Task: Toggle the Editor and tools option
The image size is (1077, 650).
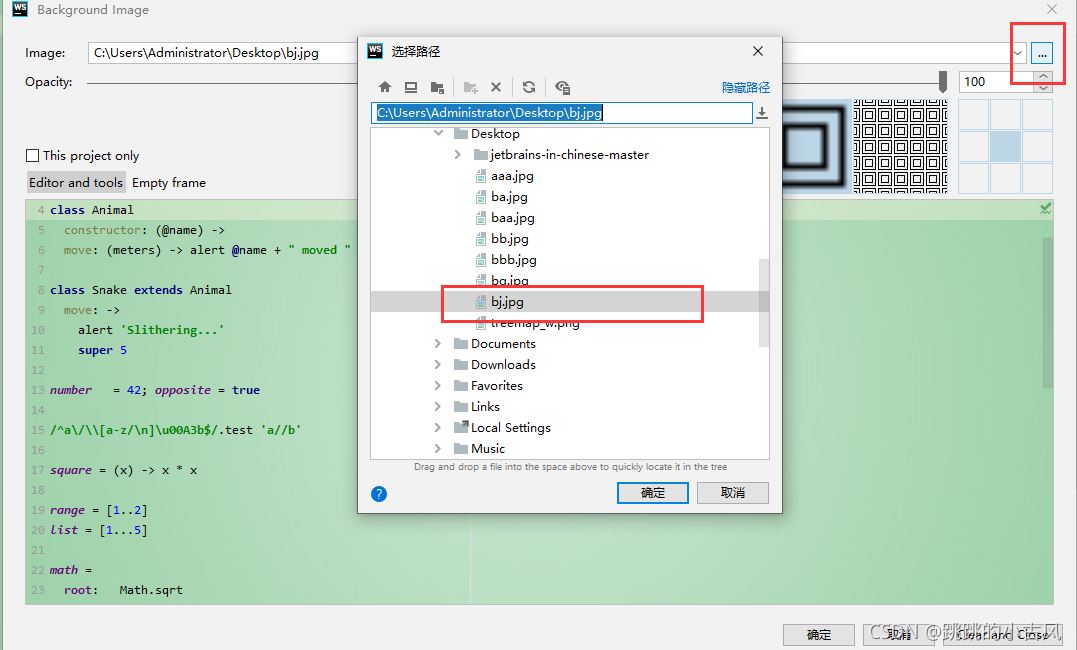Action: tap(75, 182)
